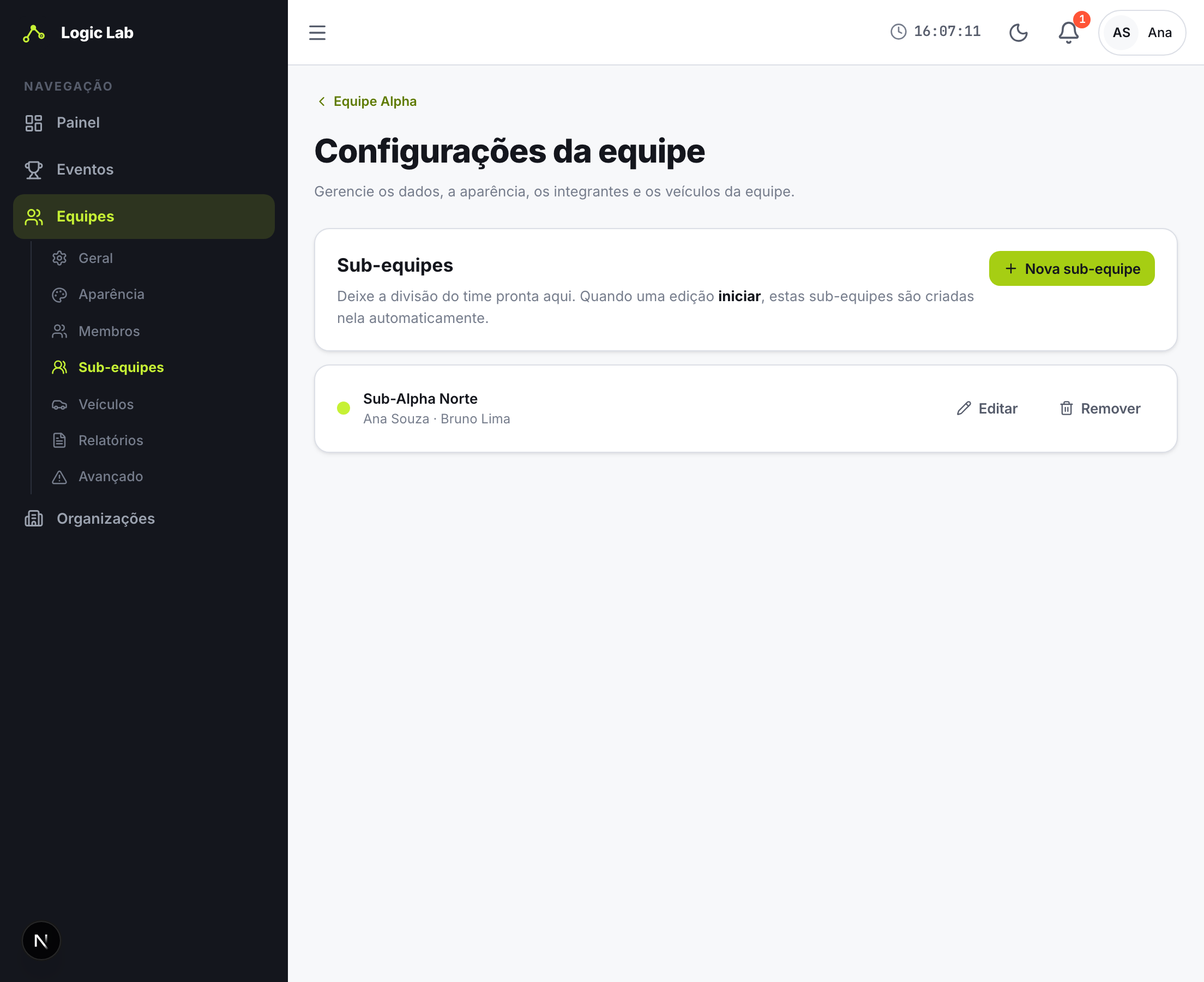1204x982 pixels.
Task: Select the Aparência submenu item
Action: pos(158,295)
